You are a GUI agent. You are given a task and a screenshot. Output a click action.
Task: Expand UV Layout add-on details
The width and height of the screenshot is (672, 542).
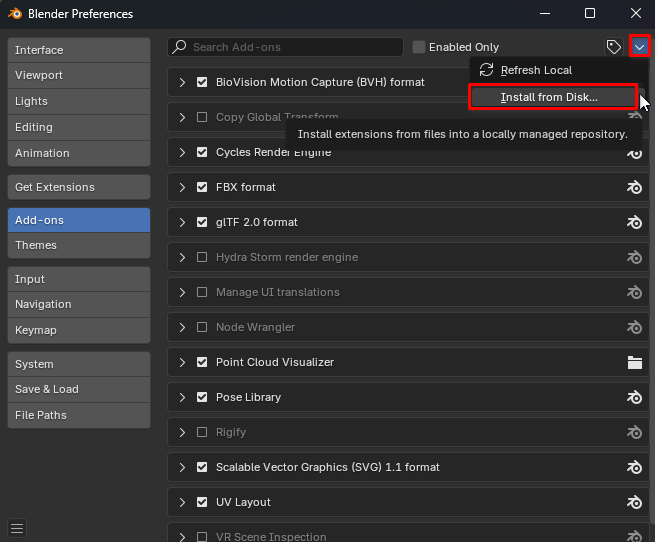click(182, 502)
